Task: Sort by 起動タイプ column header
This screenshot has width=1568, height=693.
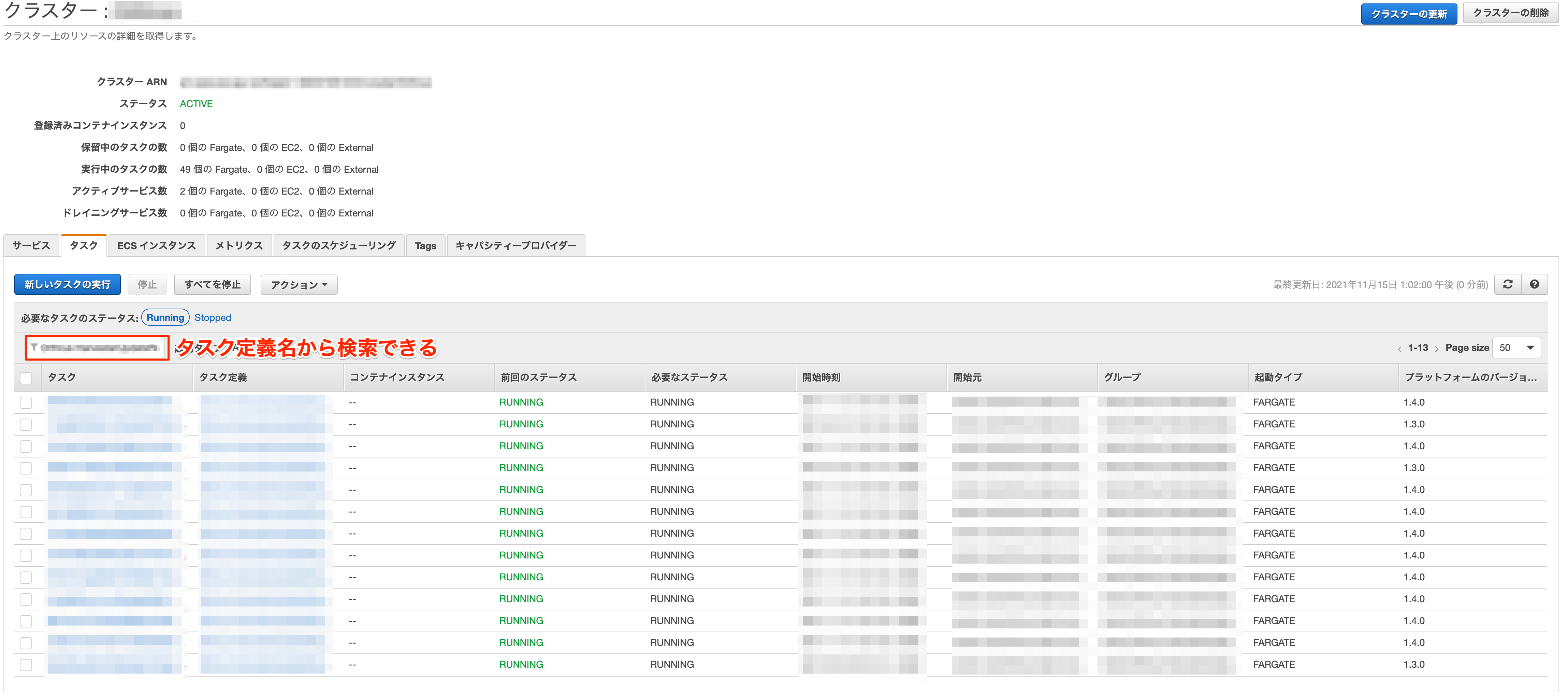Action: point(1323,378)
